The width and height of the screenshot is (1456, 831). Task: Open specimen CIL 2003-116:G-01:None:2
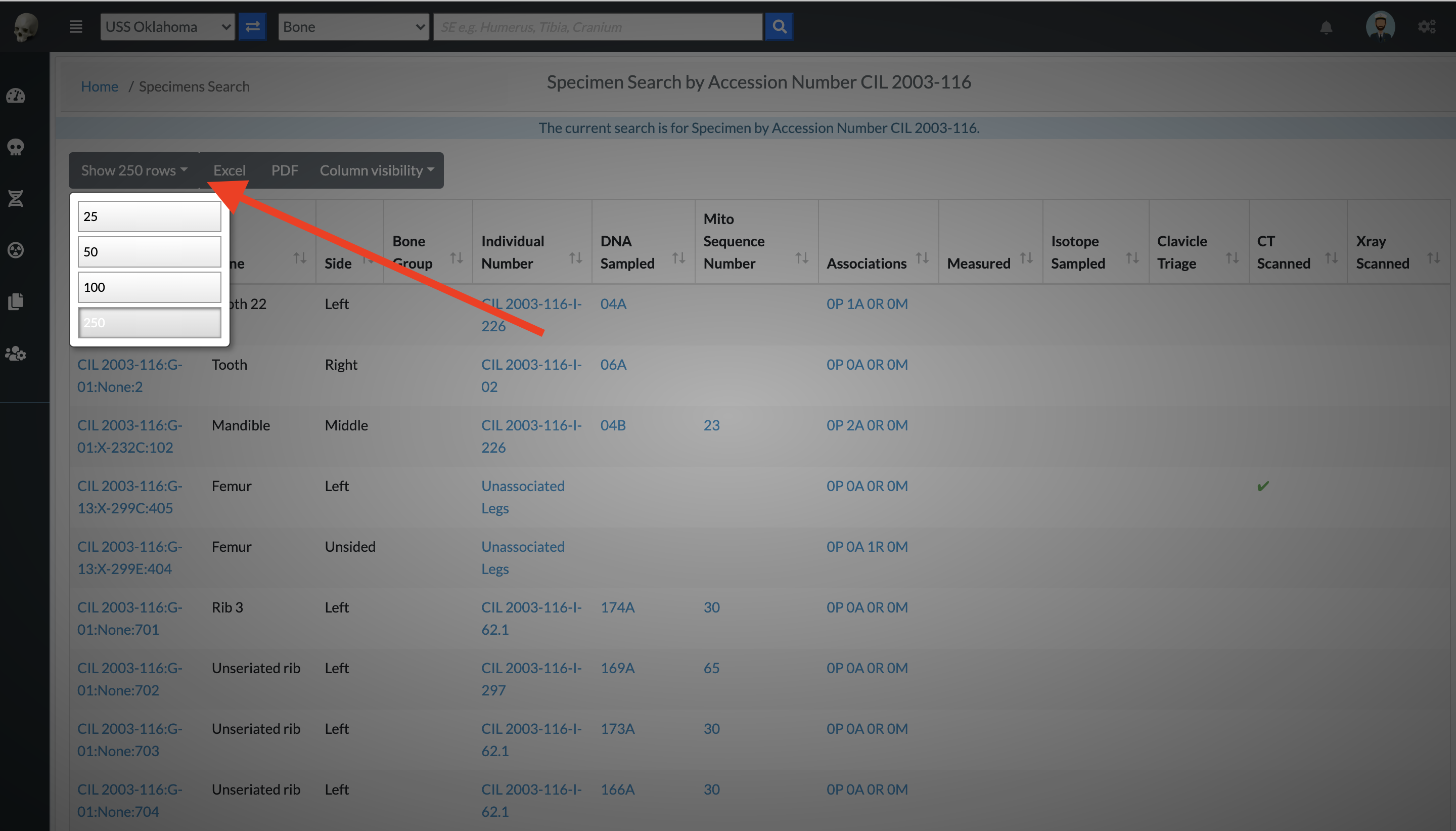pos(129,376)
